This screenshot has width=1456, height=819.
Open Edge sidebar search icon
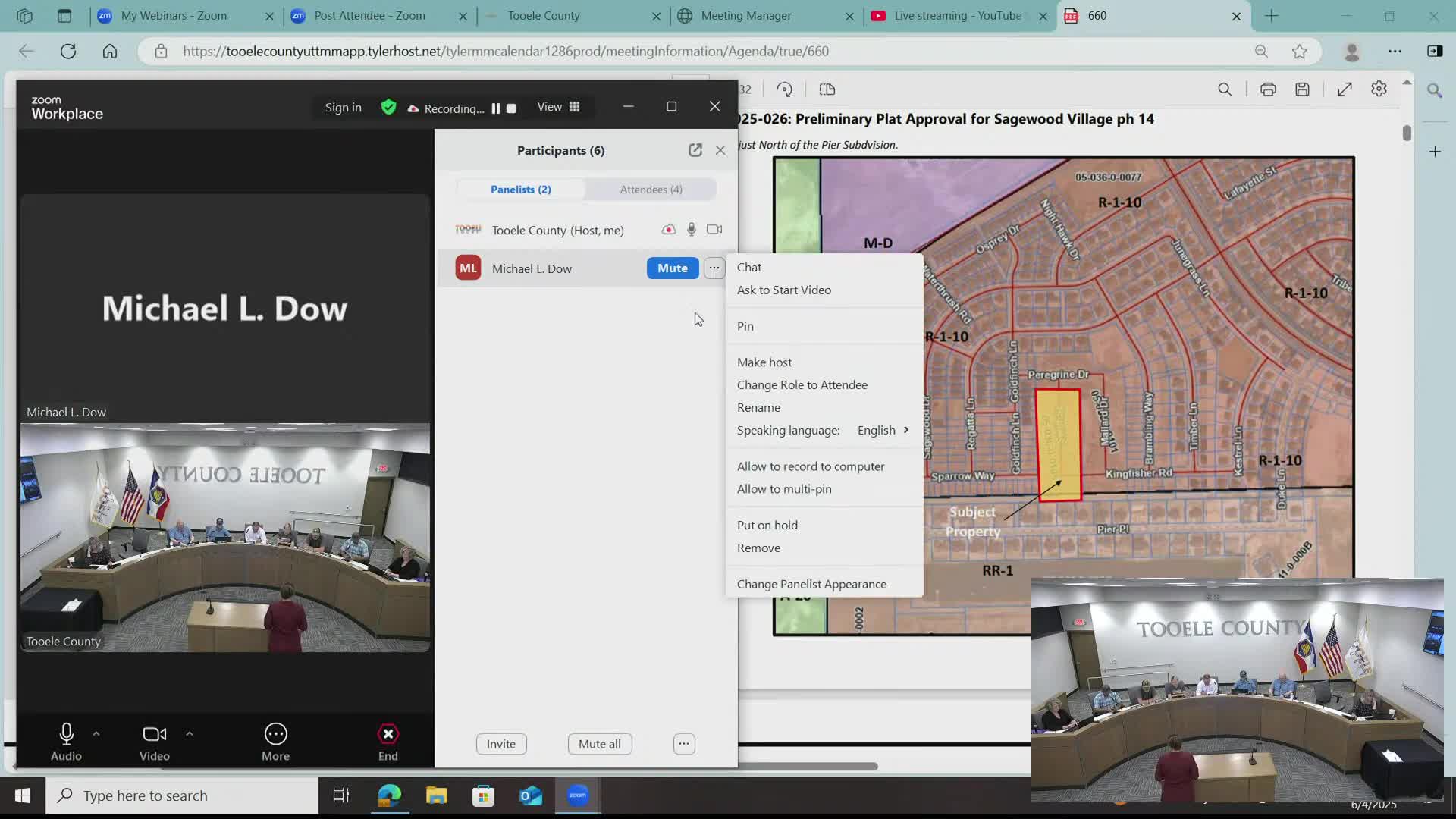[x=1435, y=90]
